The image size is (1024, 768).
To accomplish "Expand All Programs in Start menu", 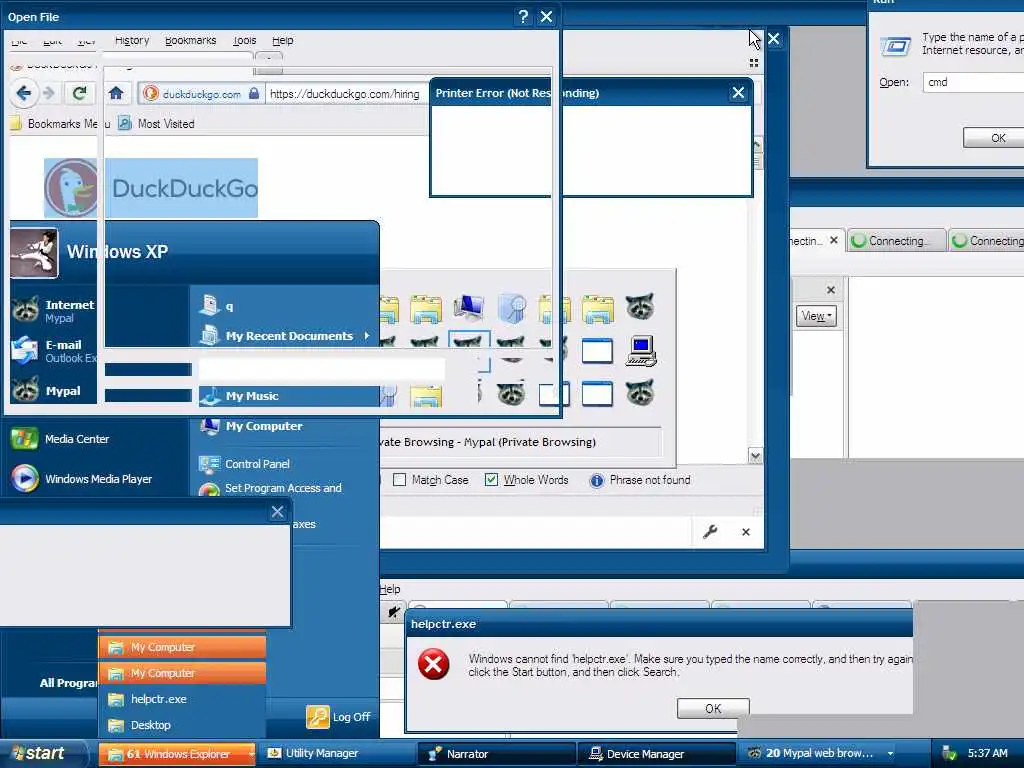I will tap(68, 682).
